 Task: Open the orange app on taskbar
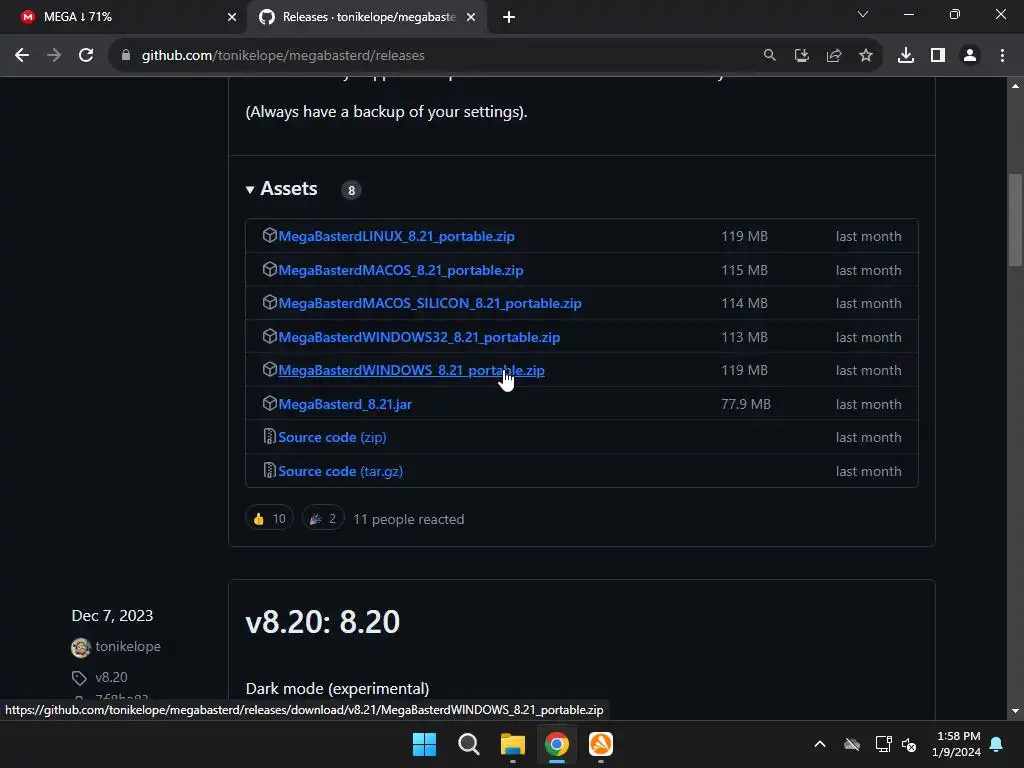pyautogui.click(x=601, y=744)
